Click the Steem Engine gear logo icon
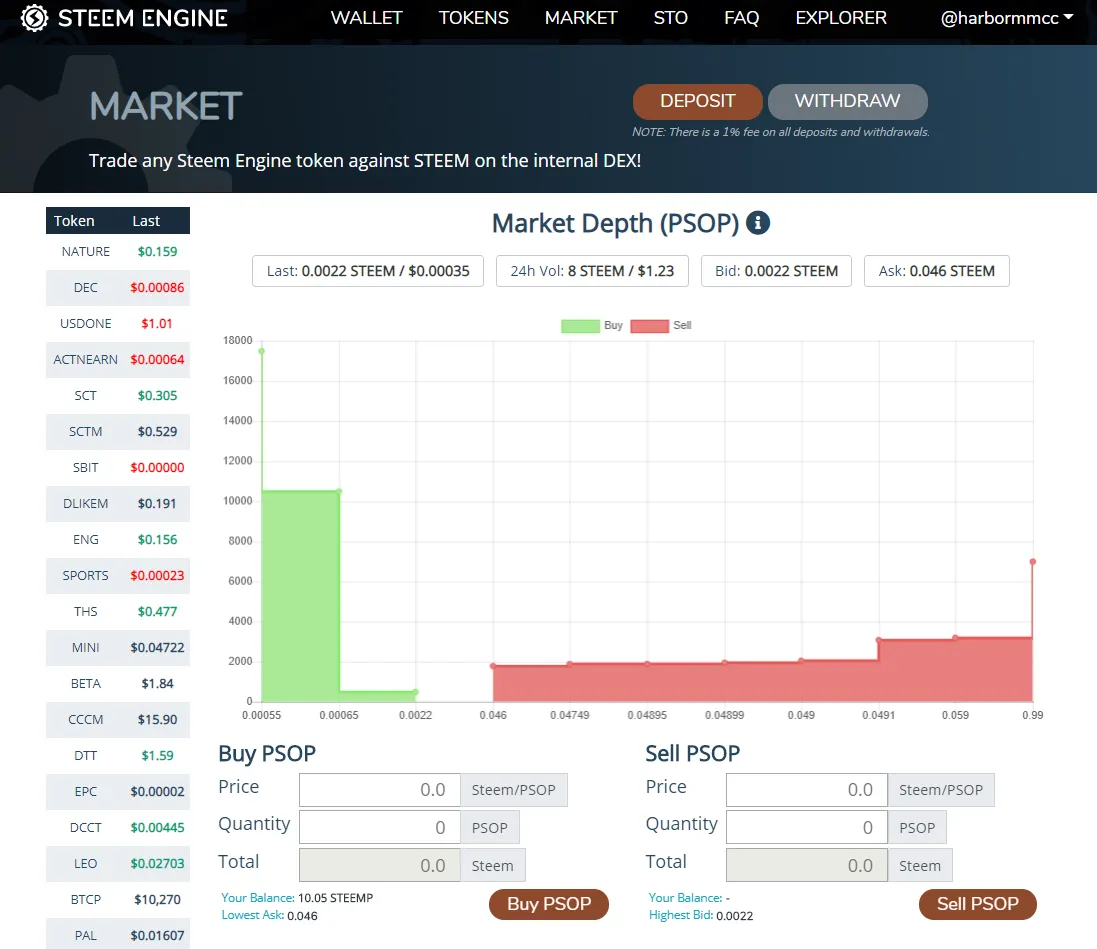The image size is (1097, 949). [34, 18]
